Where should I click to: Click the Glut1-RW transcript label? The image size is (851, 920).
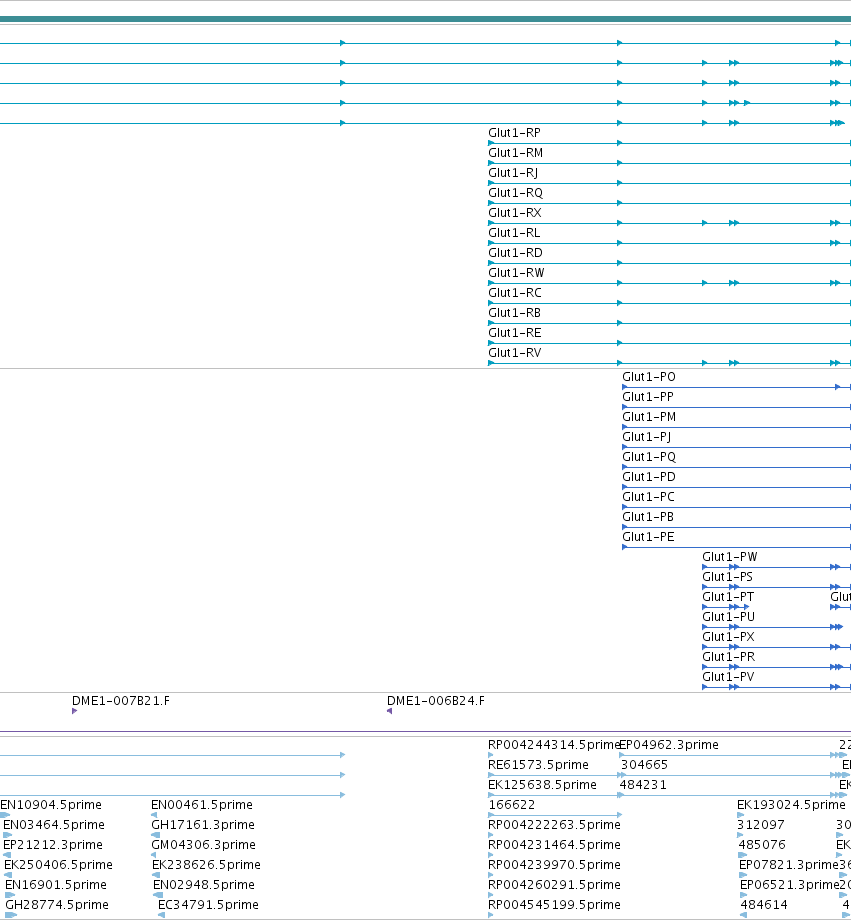[x=516, y=273]
